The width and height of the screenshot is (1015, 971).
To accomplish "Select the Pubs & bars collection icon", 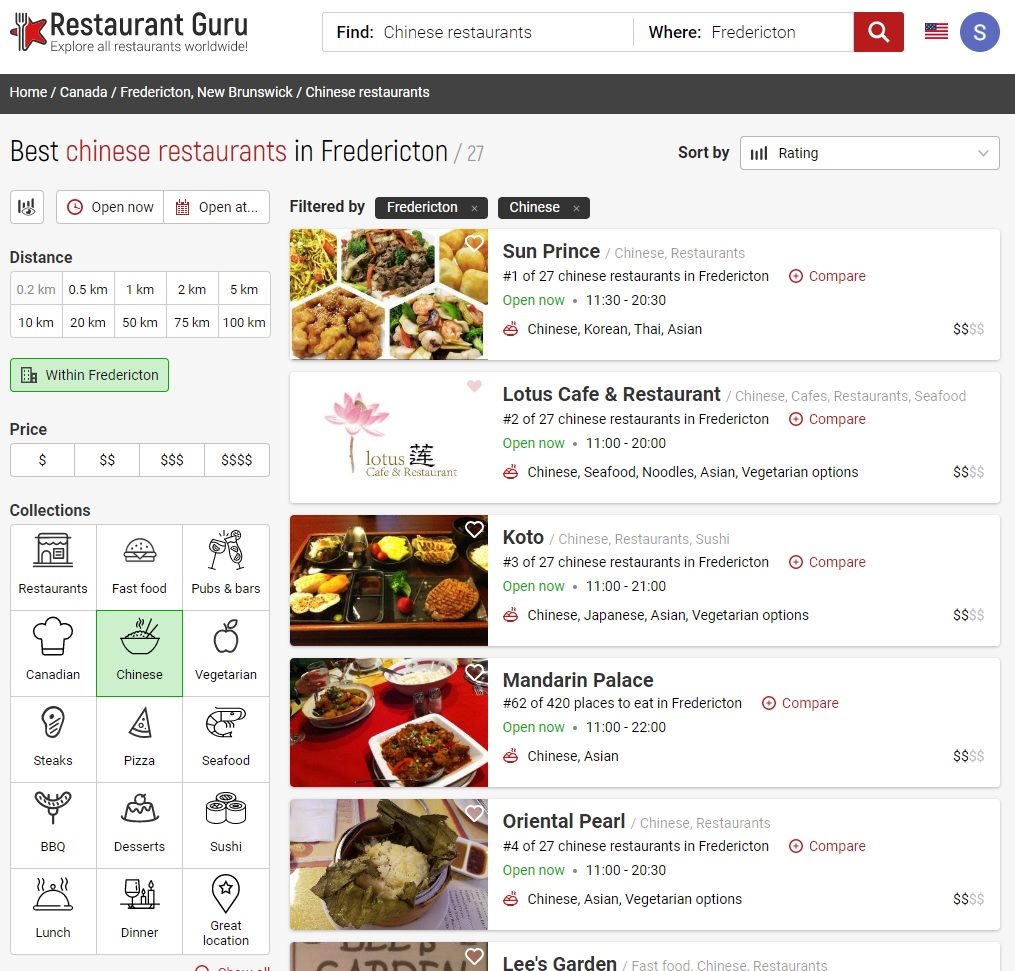I will [226, 568].
